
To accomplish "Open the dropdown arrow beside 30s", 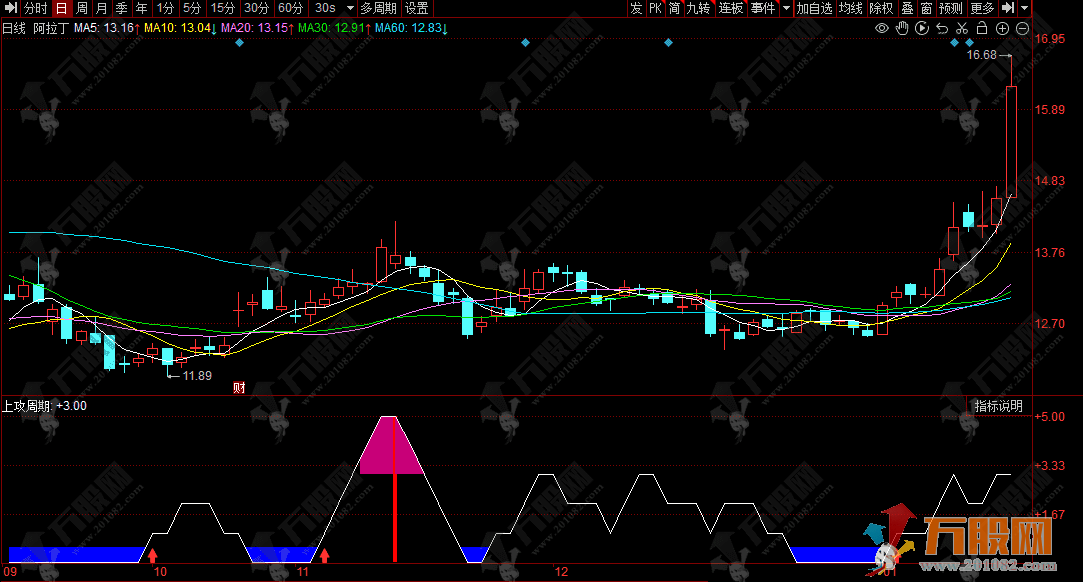I will click(350, 8).
